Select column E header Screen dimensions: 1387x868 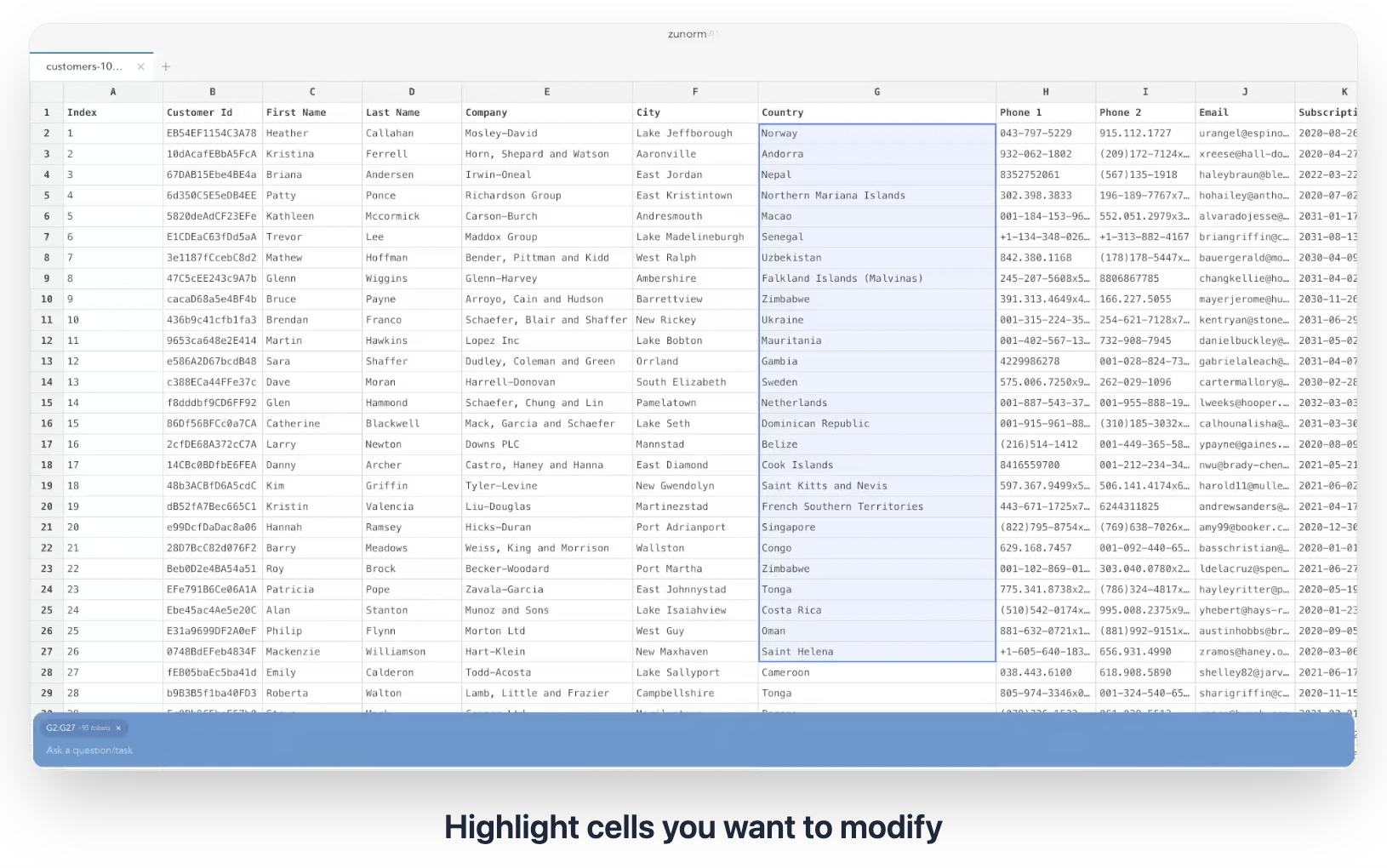547,92
